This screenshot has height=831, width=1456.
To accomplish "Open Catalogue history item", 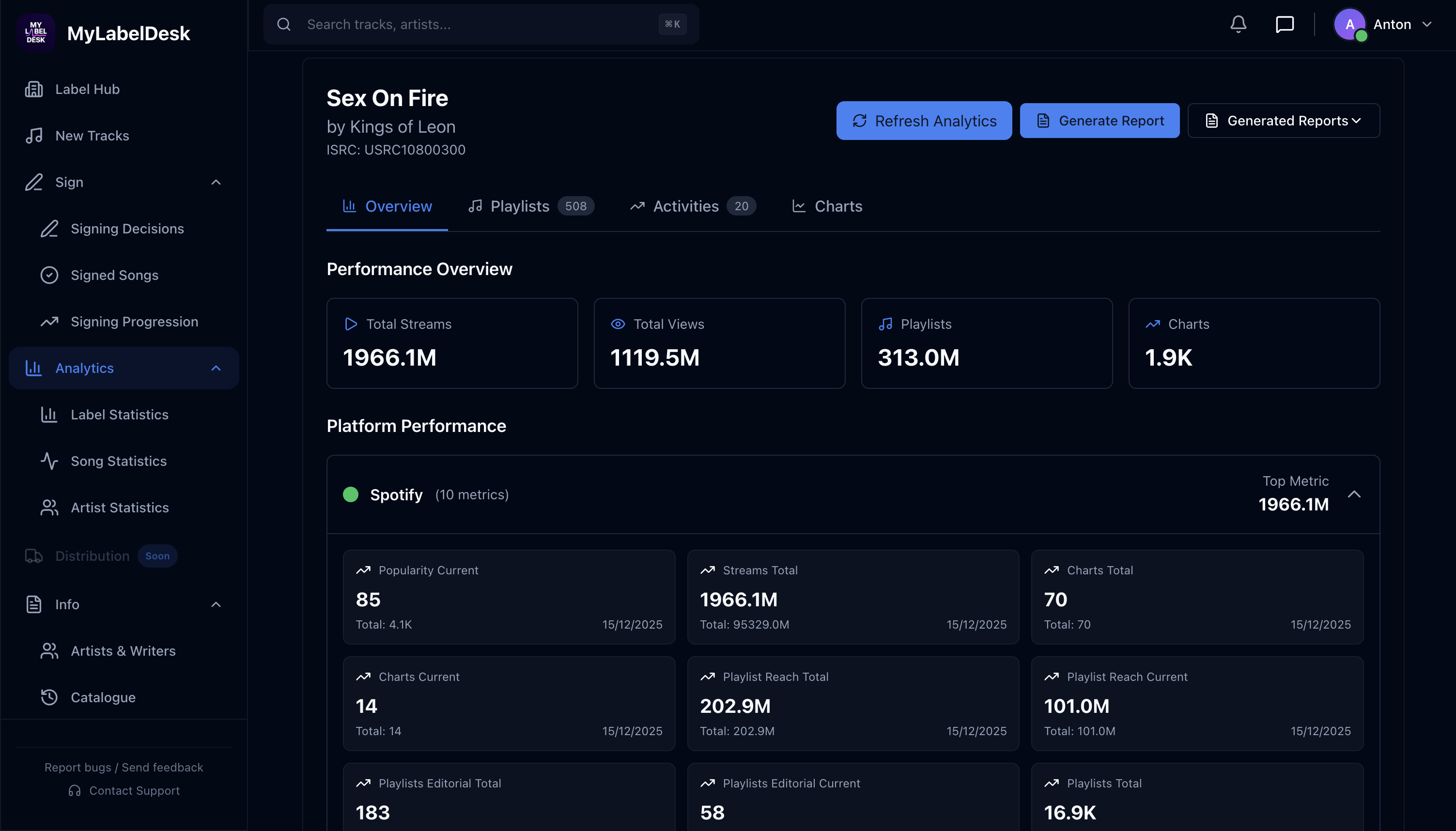I will coord(103,697).
